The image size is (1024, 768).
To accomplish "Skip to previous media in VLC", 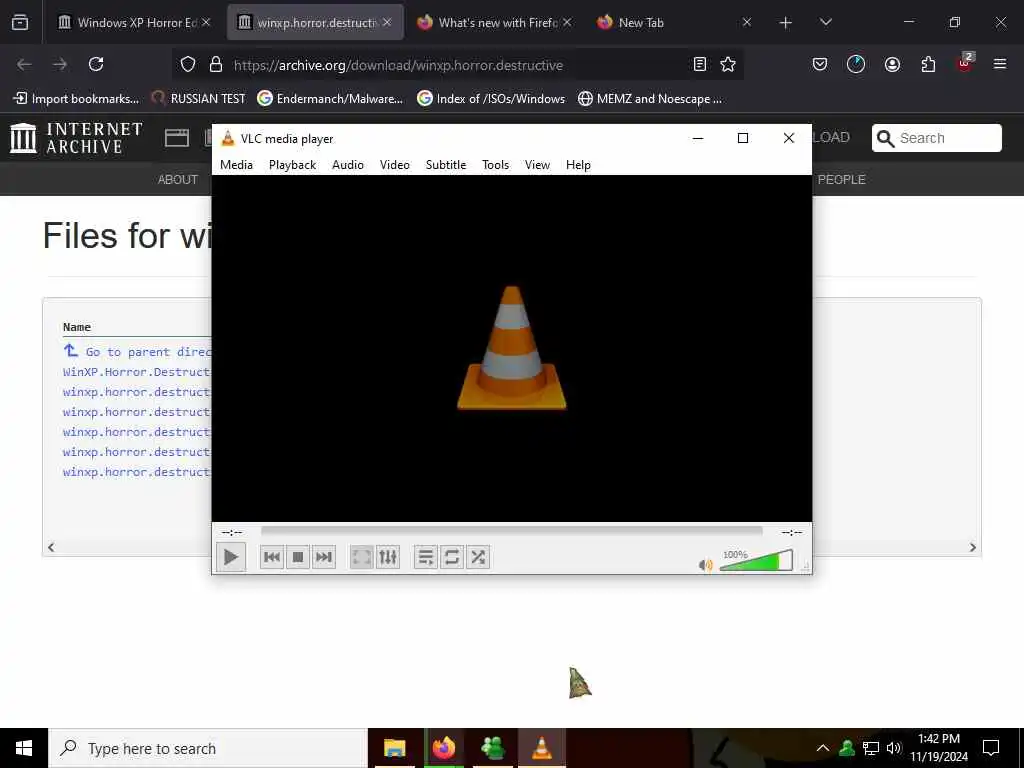I will (x=272, y=557).
